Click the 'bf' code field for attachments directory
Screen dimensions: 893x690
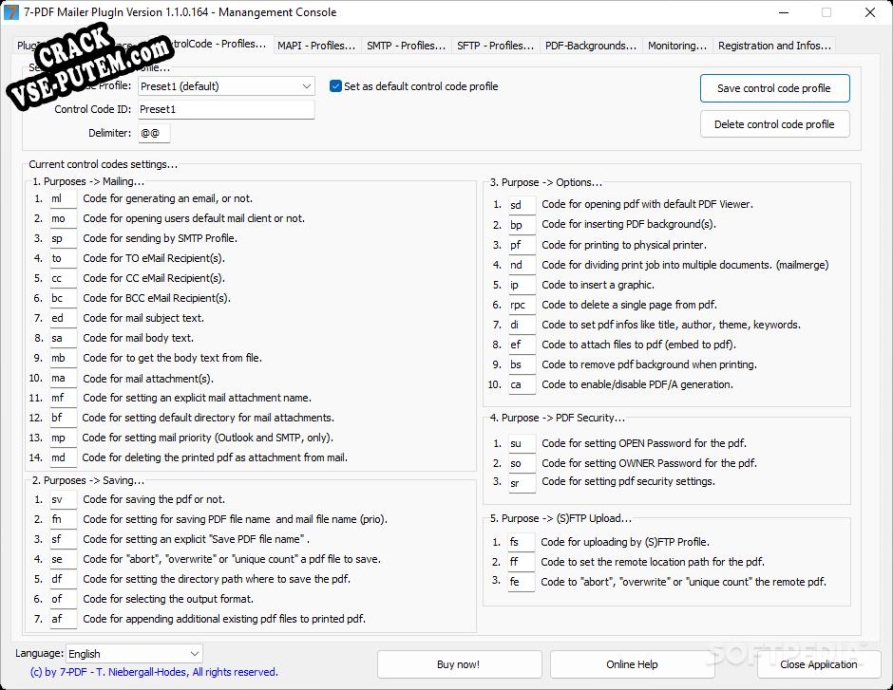pyautogui.click(x=63, y=418)
